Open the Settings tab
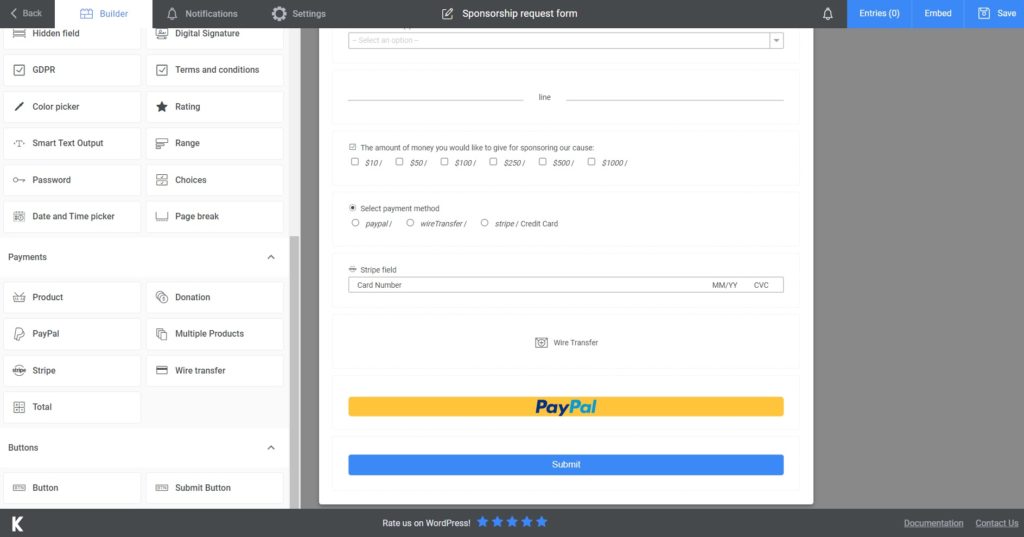The height and width of the screenshot is (537, 1024). coord(298,14)
